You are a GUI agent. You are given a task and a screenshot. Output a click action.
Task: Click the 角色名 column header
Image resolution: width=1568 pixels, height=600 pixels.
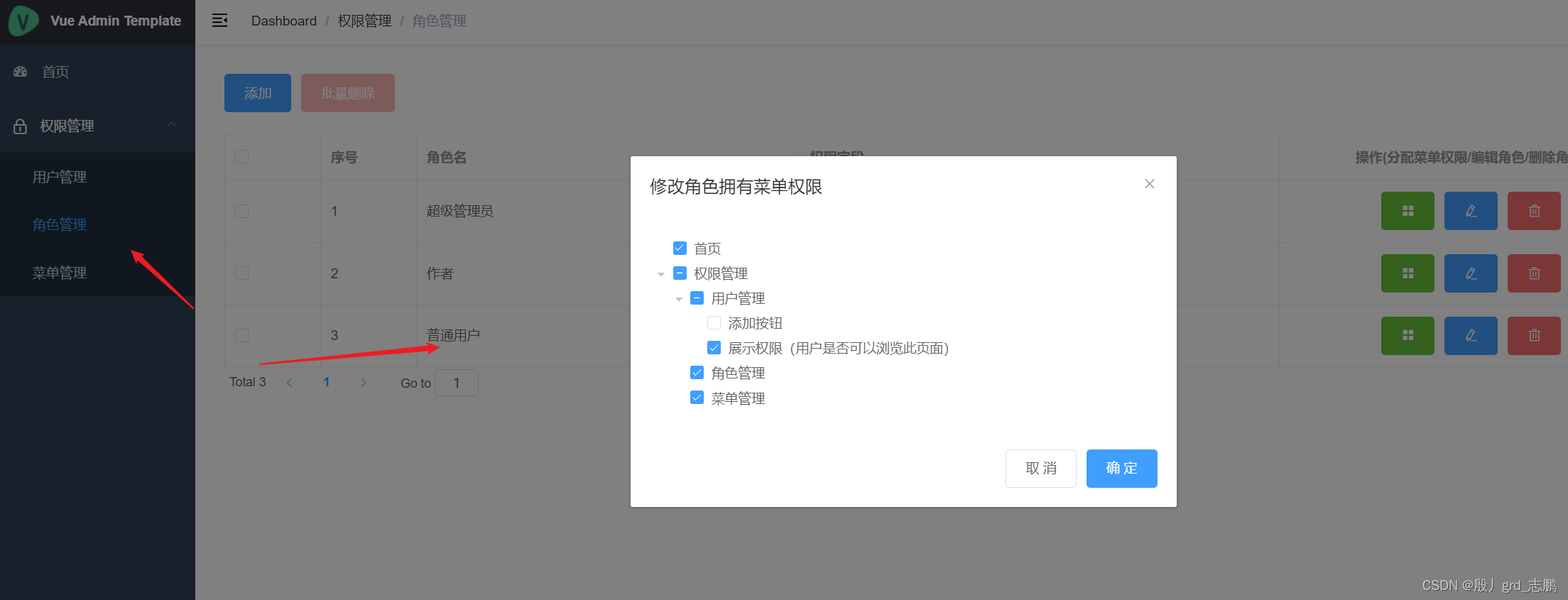(x=446, y=157)
